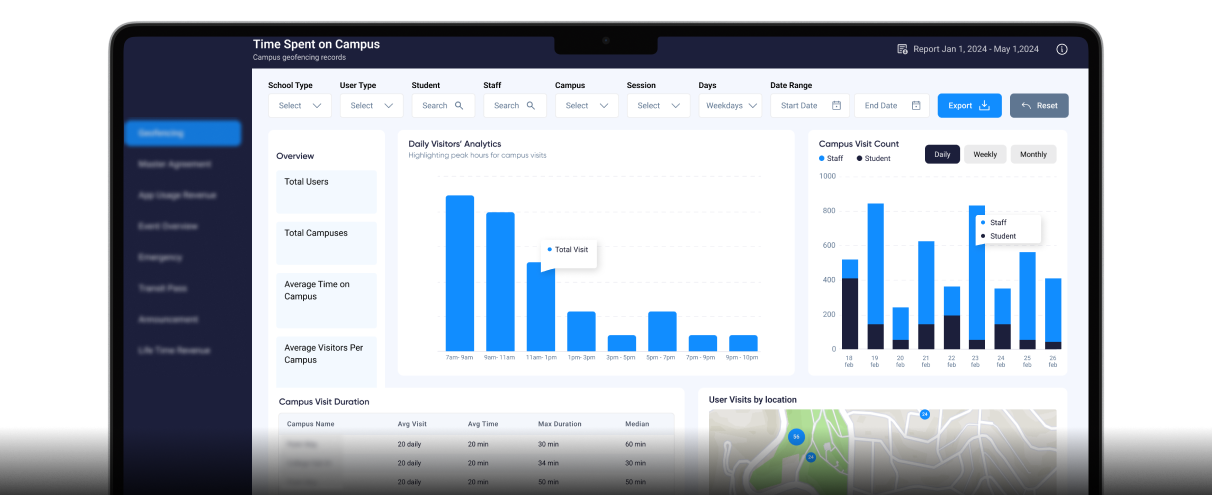
Task: Click the 25 feb bar in Campus Visit Count
Action: 1027,300
